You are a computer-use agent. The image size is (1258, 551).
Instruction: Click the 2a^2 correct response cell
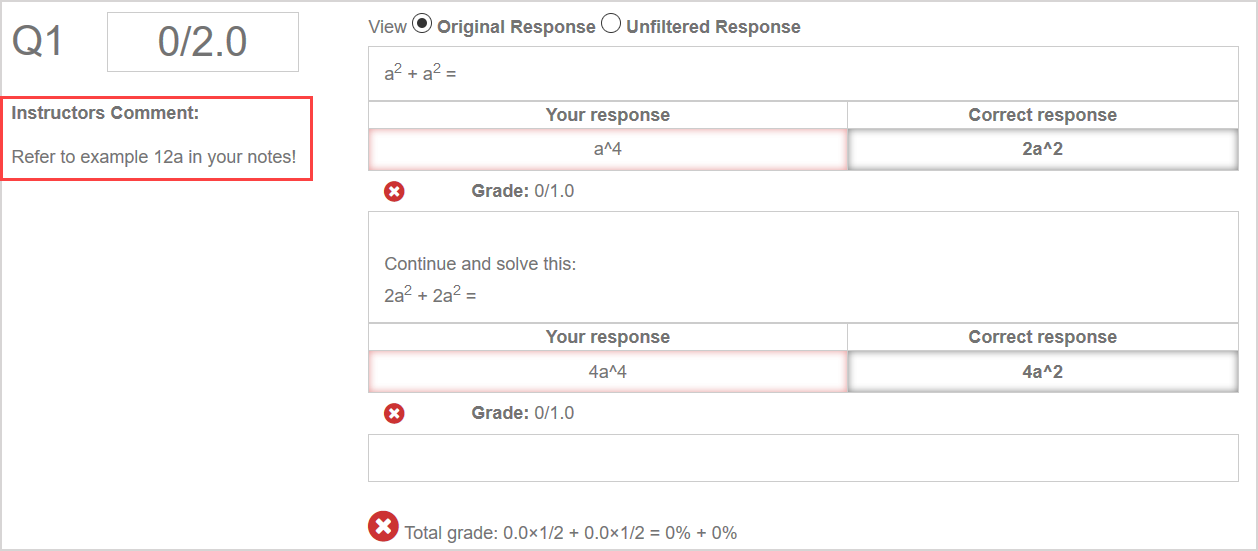click(1042, 150)
